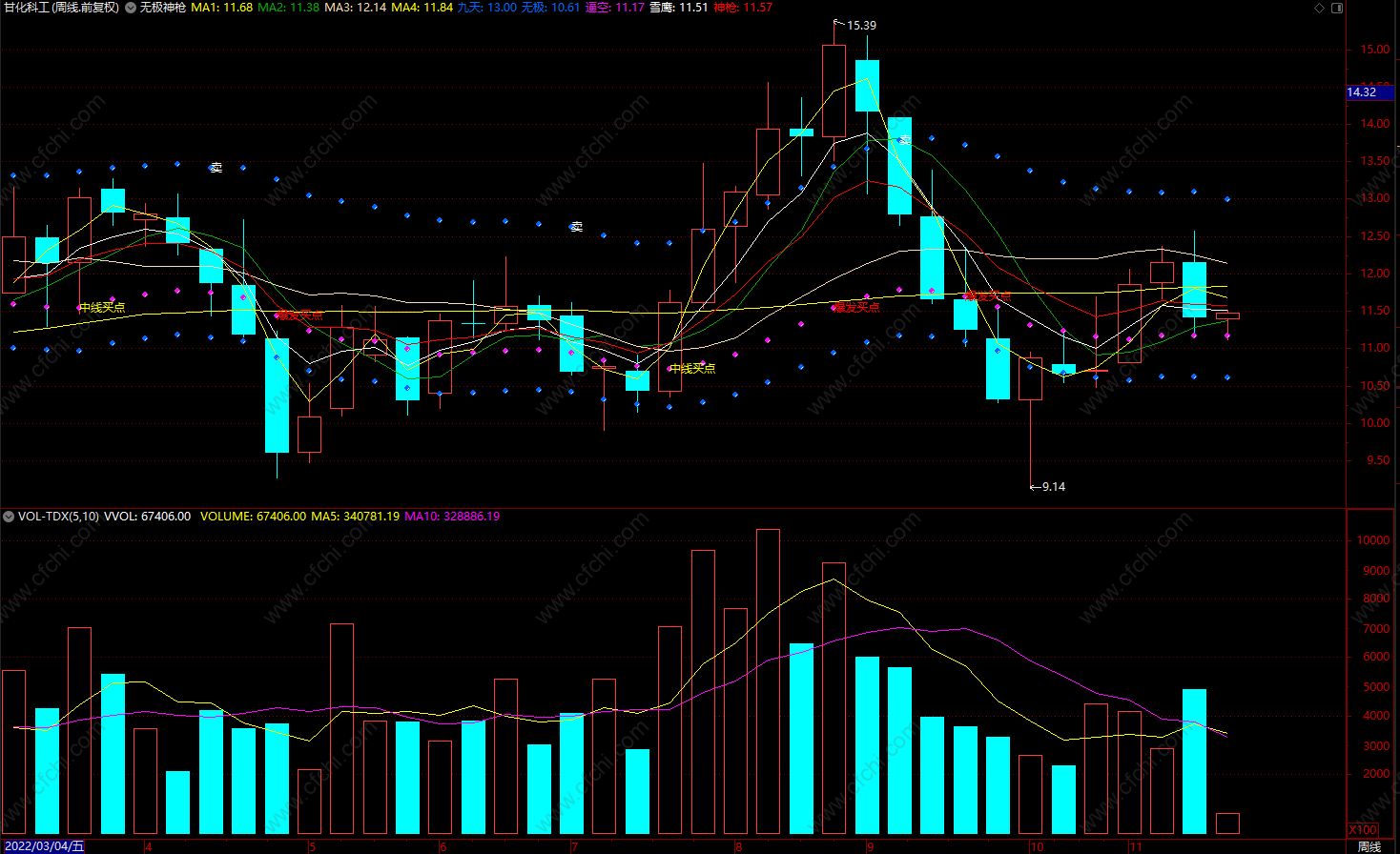
Task: Click the VVOL: 67406.00 value
Action: [x=148, y=517]
